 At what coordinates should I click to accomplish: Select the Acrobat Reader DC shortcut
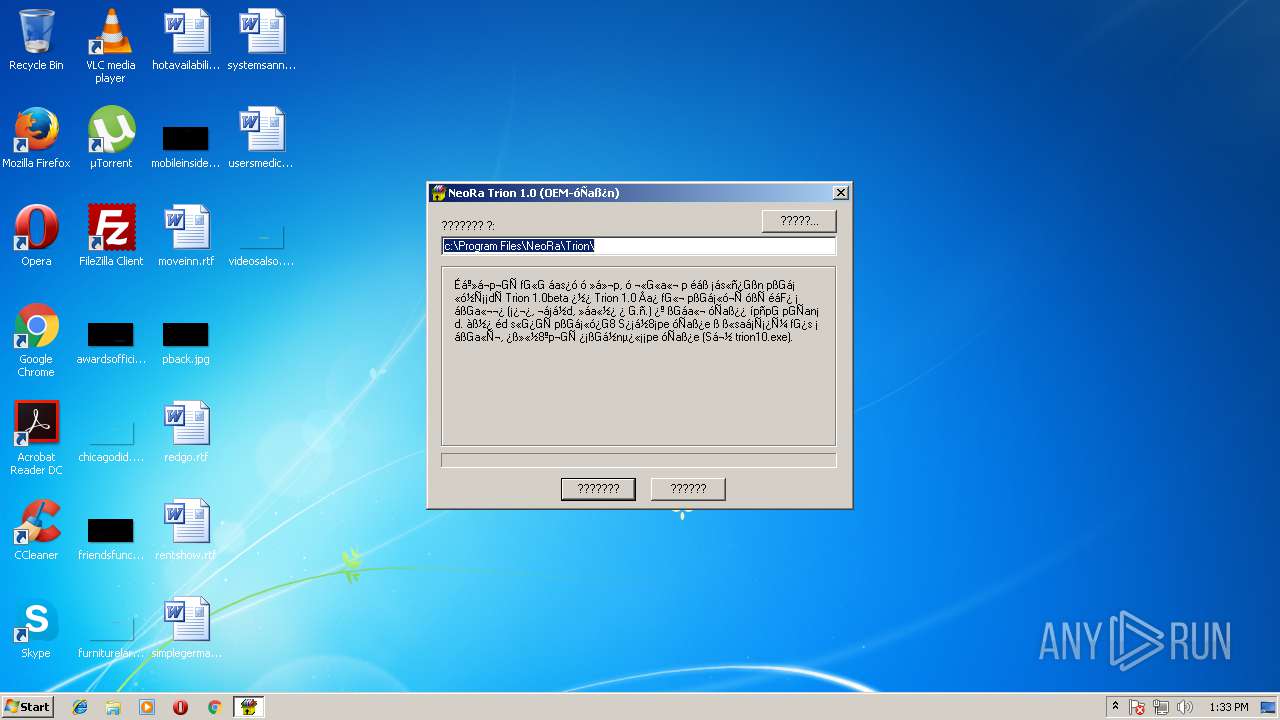(x=36, y=438)
